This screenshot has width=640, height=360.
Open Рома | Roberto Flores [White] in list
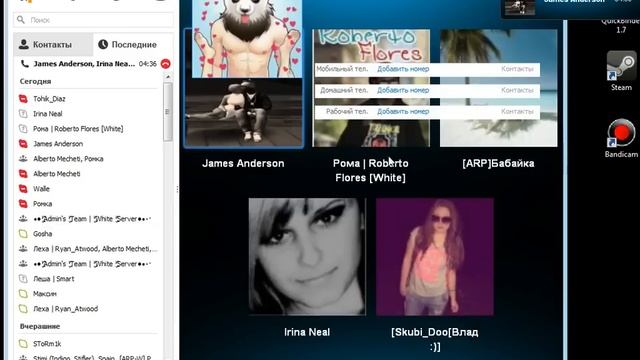[78, 129]
